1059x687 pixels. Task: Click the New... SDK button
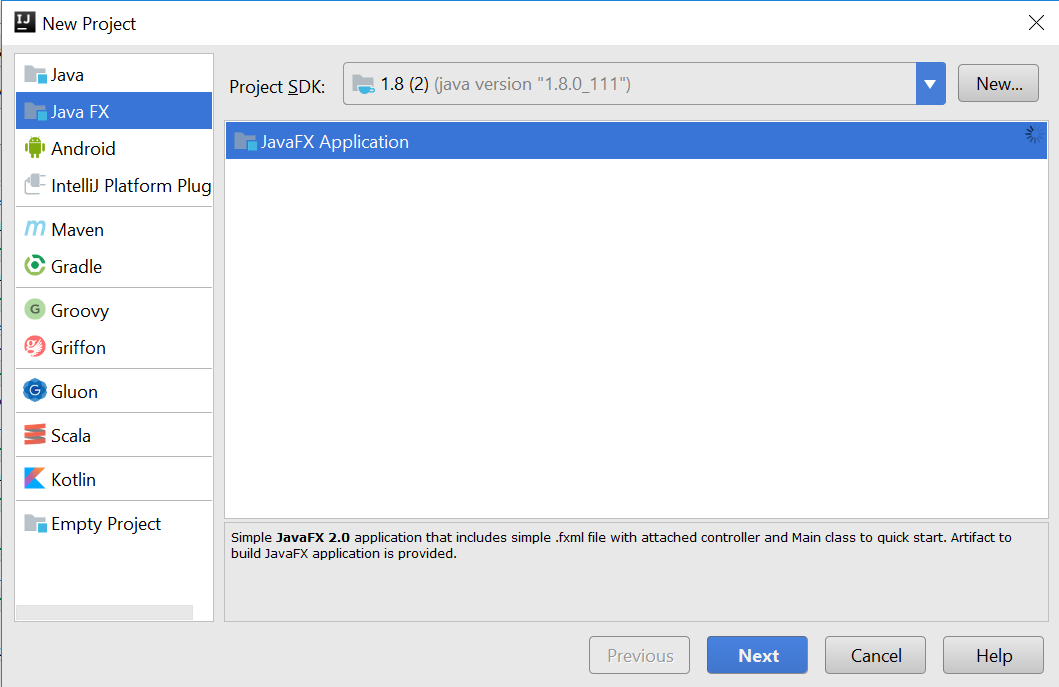click(x=998, y=84)
